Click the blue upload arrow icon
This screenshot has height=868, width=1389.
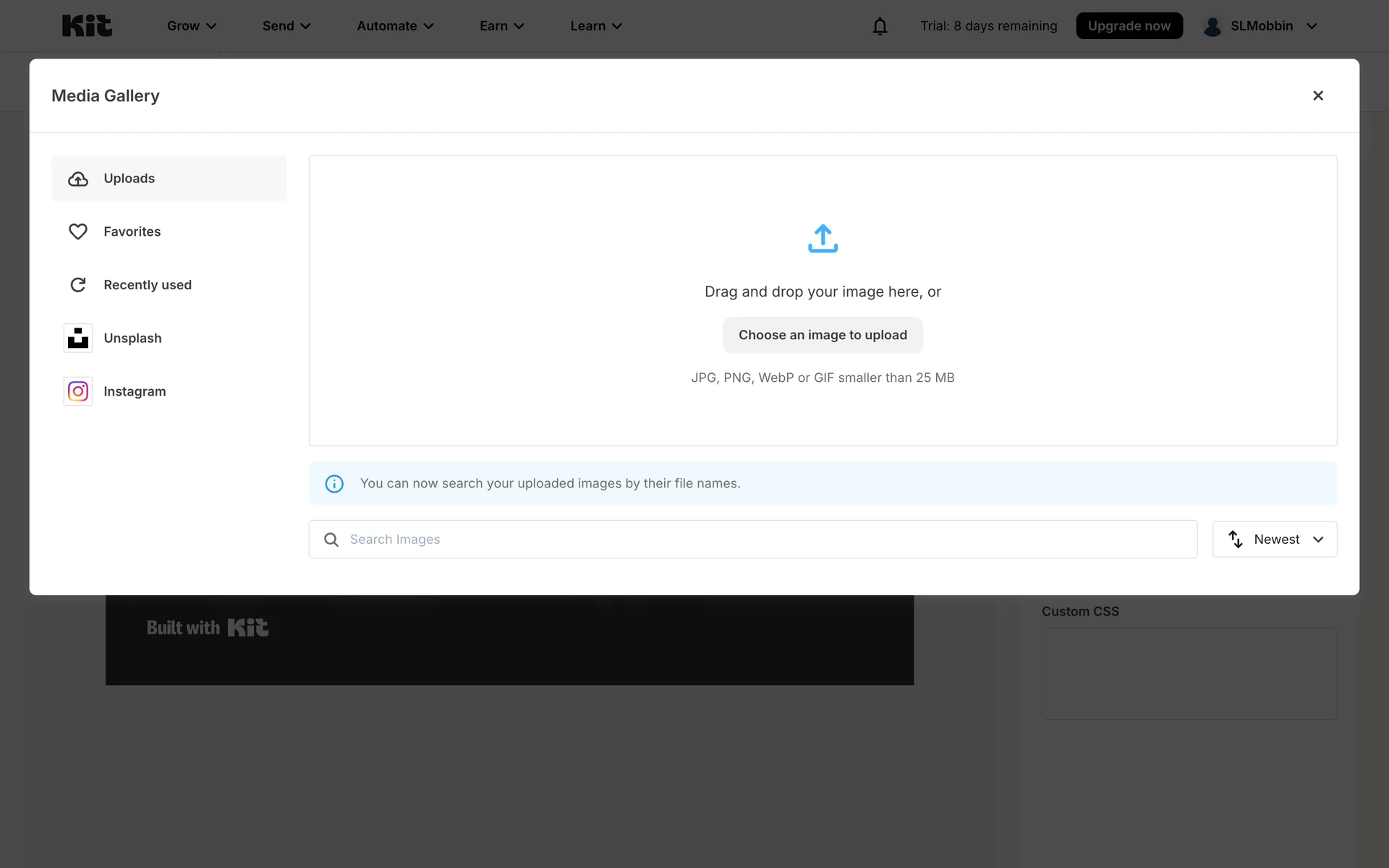pos(823,239)
